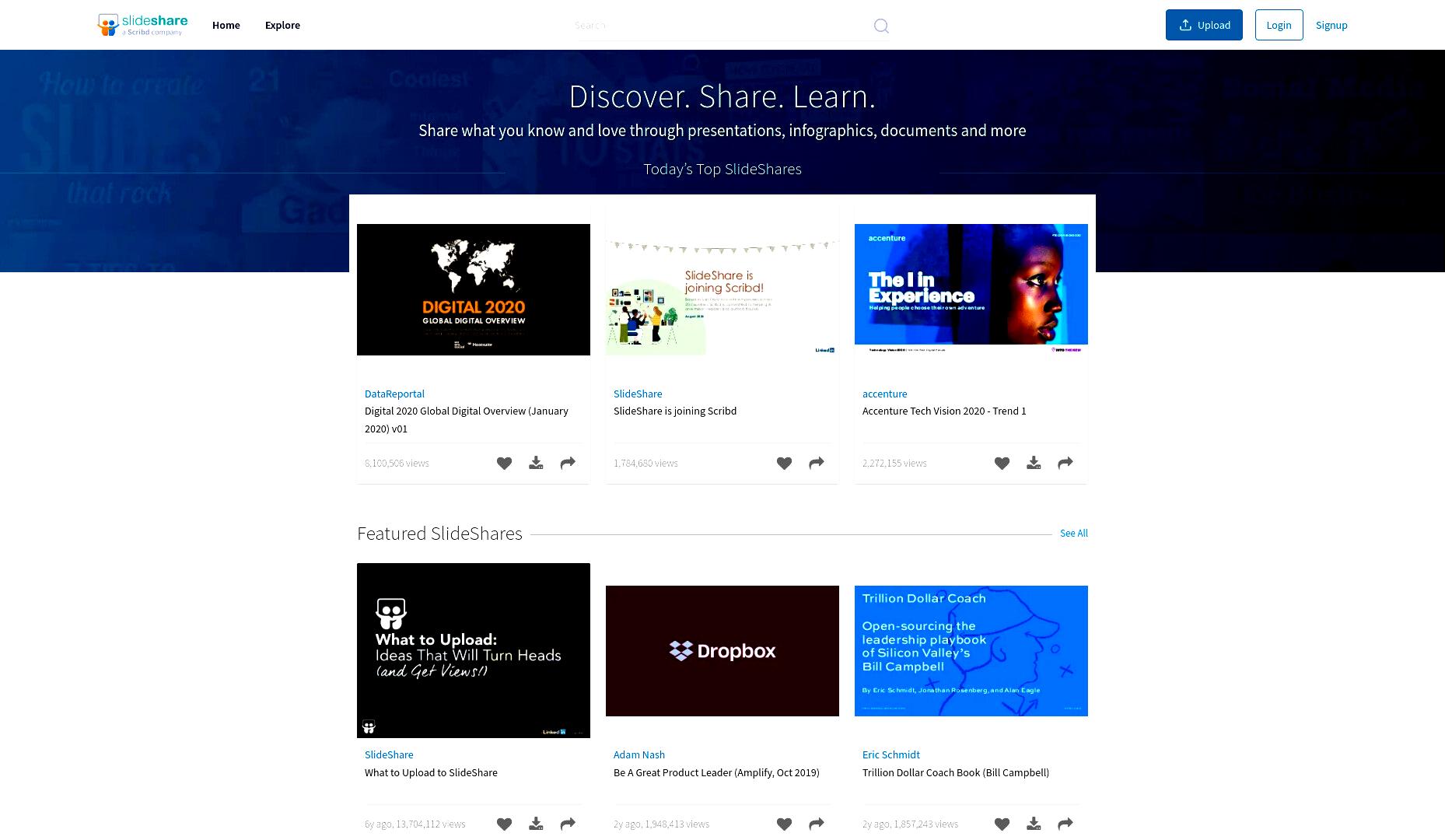Like the What to Upload to SlideShare deck
1445x840 pixels.
[504, 824]
